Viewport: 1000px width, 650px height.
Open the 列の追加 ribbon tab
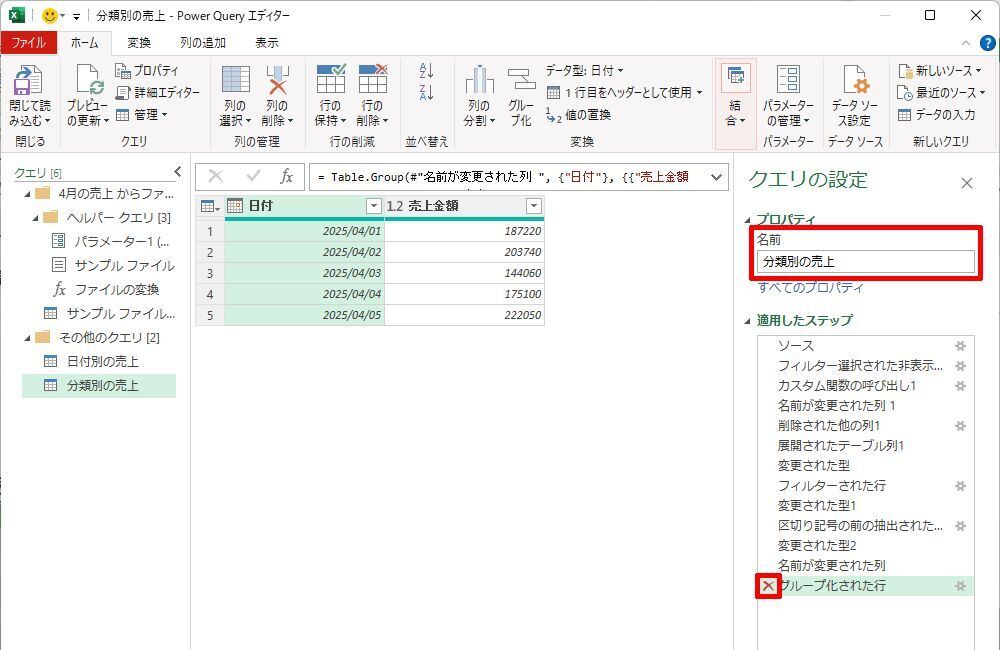tap(202, 43)
